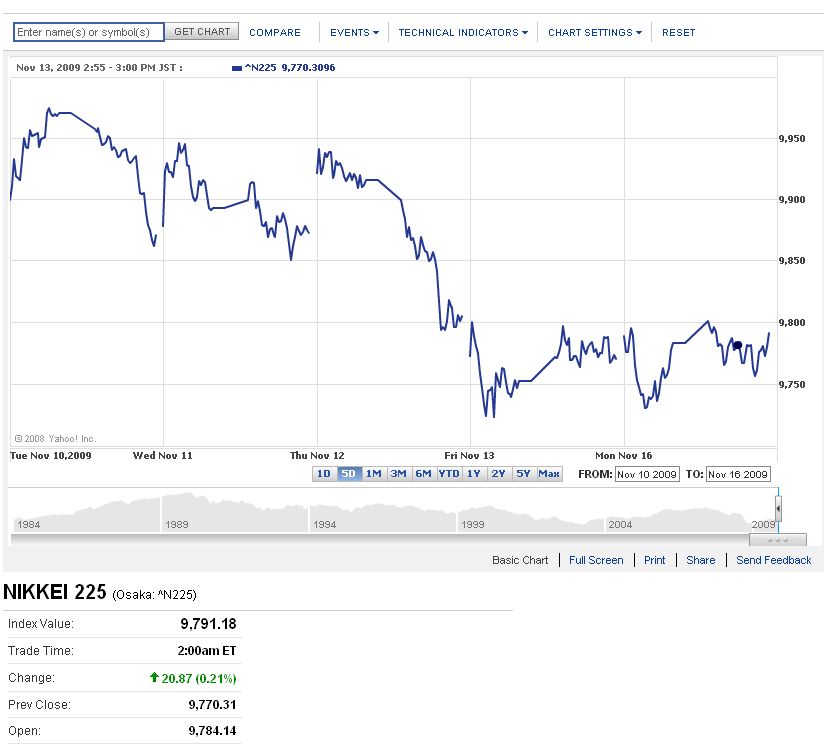Click the Tue Nov 10,2009 axis label
This screenshot has height=745, width=824.
(x=50, y=456)
